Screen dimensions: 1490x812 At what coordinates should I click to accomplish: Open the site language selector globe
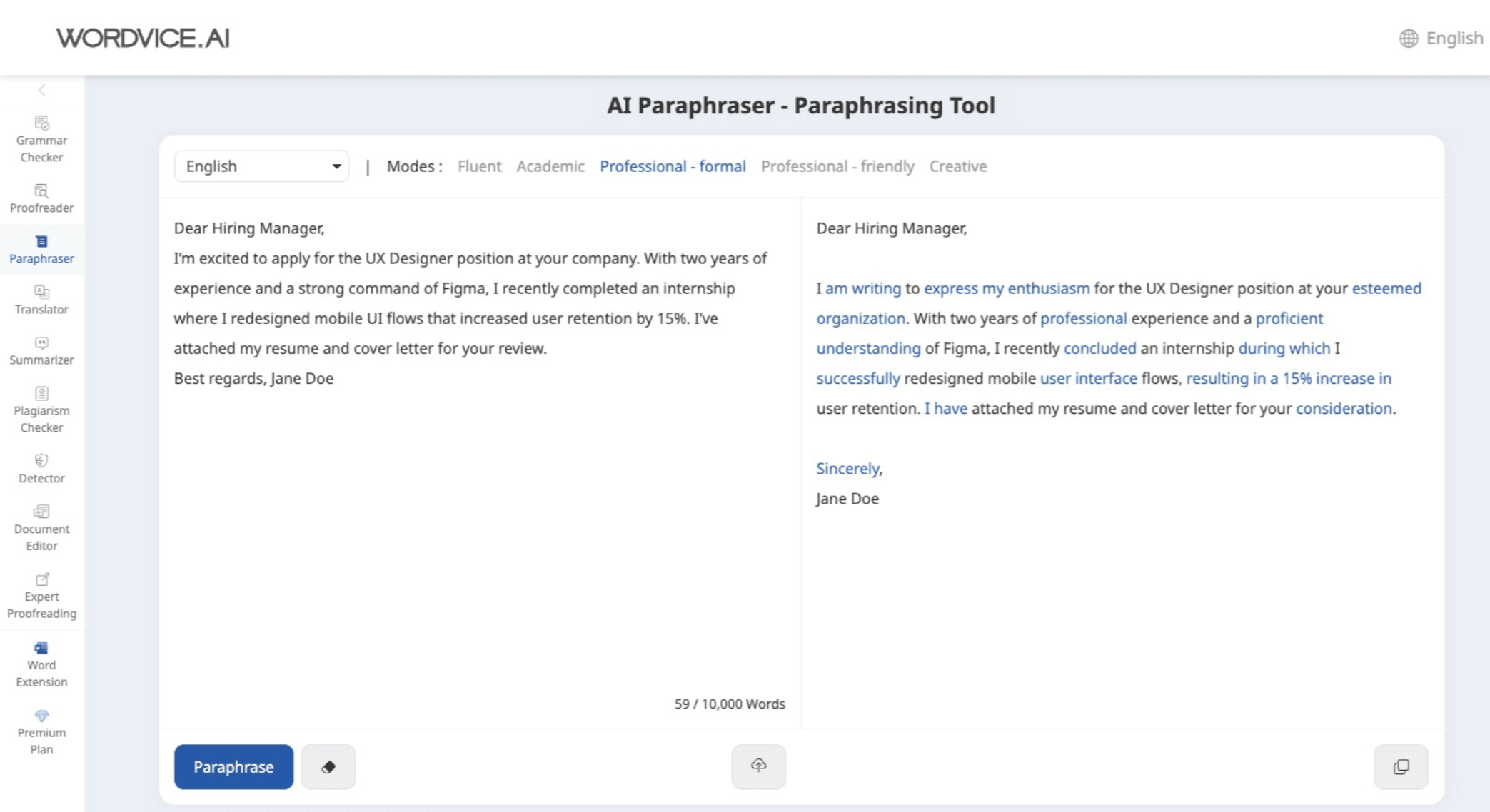click(x=1408, y=39)
